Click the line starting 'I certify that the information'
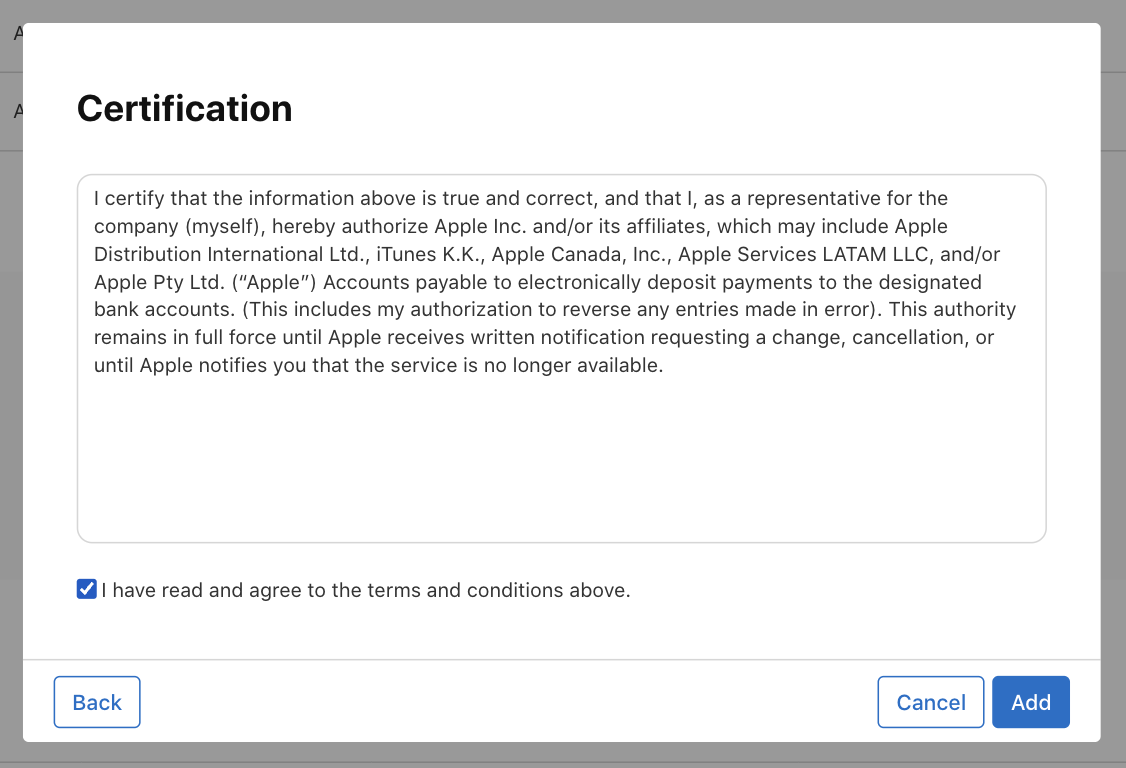The image size is (1126, 768). click(521, 198)
